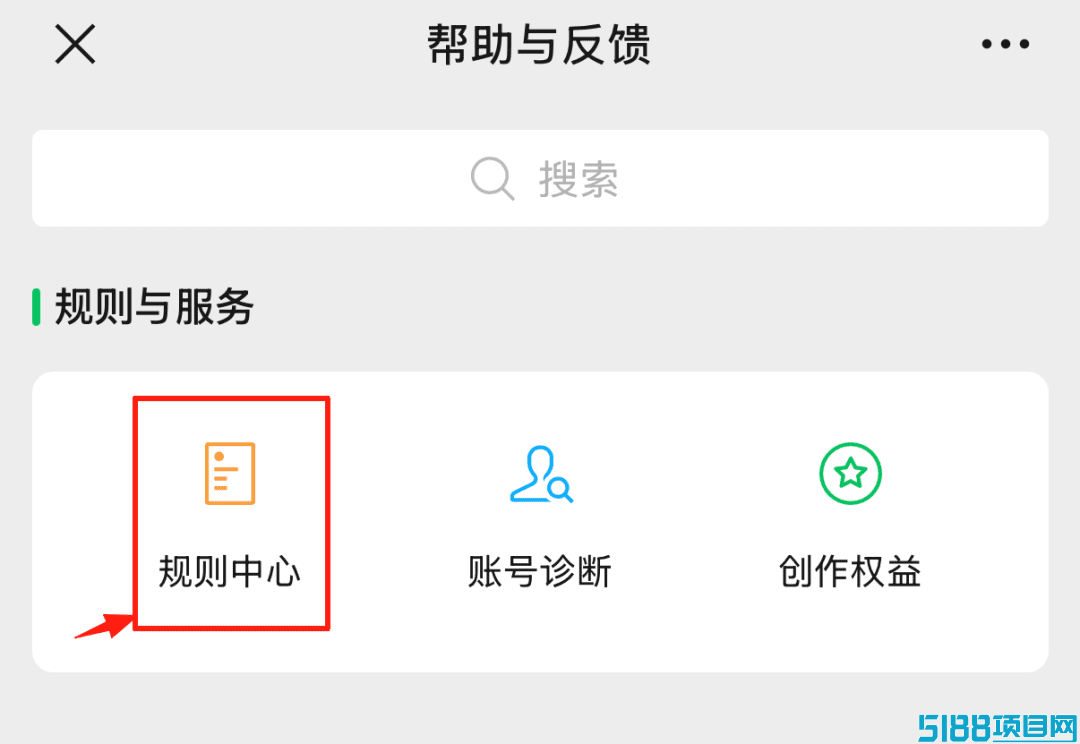Tap the 创作权益 text label
The width and height of the screenshot is (1080, 744).
850,571
